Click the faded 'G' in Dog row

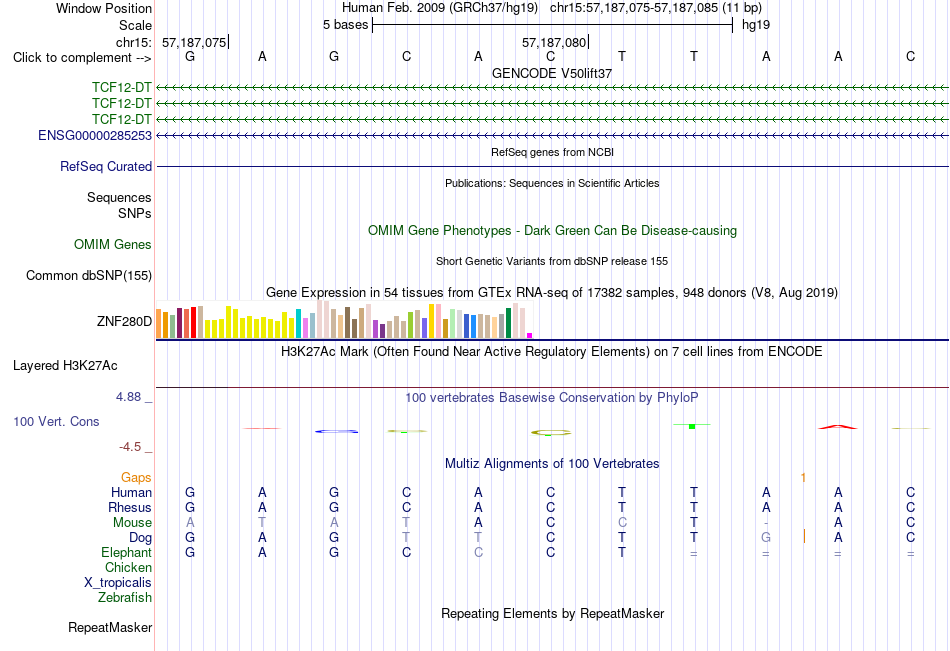click(x=766, y=537)
